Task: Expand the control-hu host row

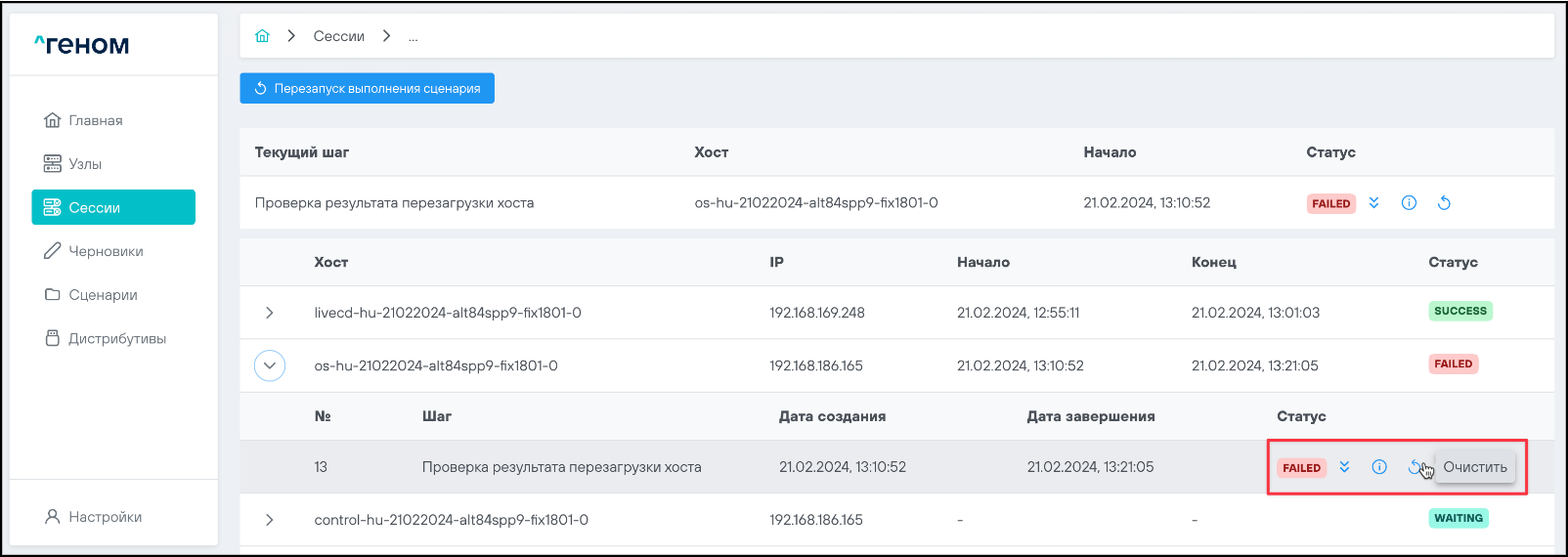Action: (270, 520)
